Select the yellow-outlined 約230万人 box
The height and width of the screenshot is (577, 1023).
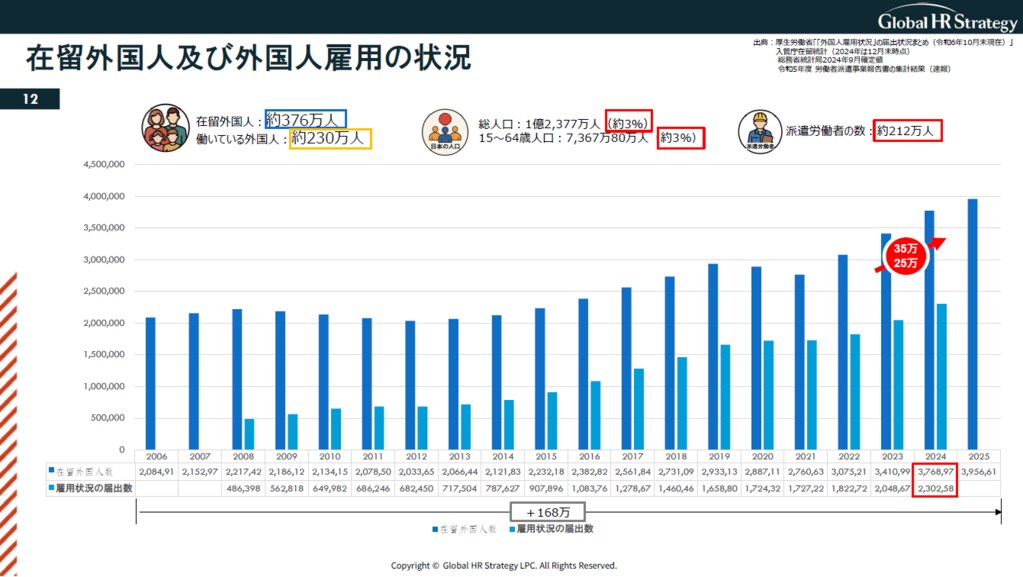(x=331, y=139)
